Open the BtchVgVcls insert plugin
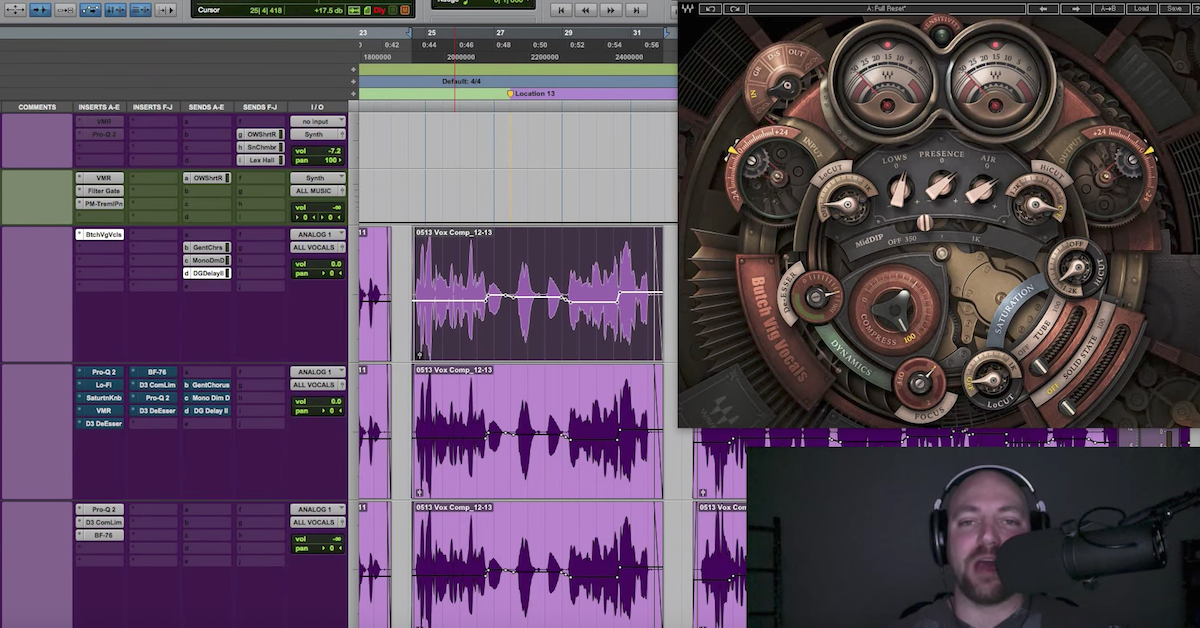 (x=100, y=234)
